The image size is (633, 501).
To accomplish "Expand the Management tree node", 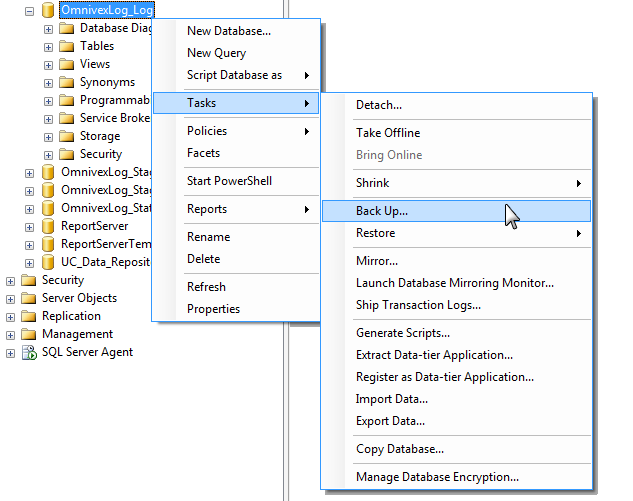I will pos(10,334).
